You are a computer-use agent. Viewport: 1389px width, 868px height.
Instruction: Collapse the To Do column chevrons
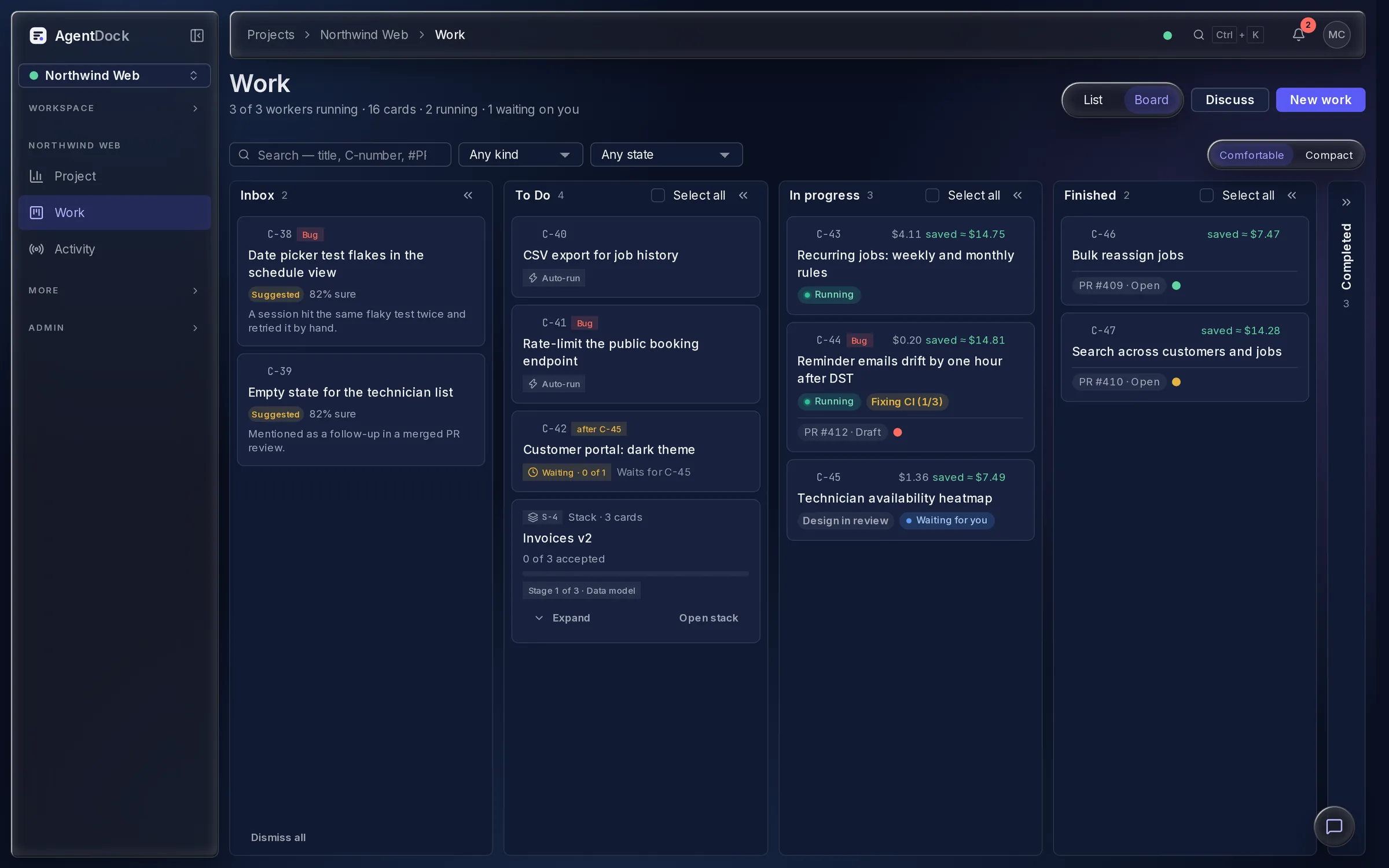(743, 196)
